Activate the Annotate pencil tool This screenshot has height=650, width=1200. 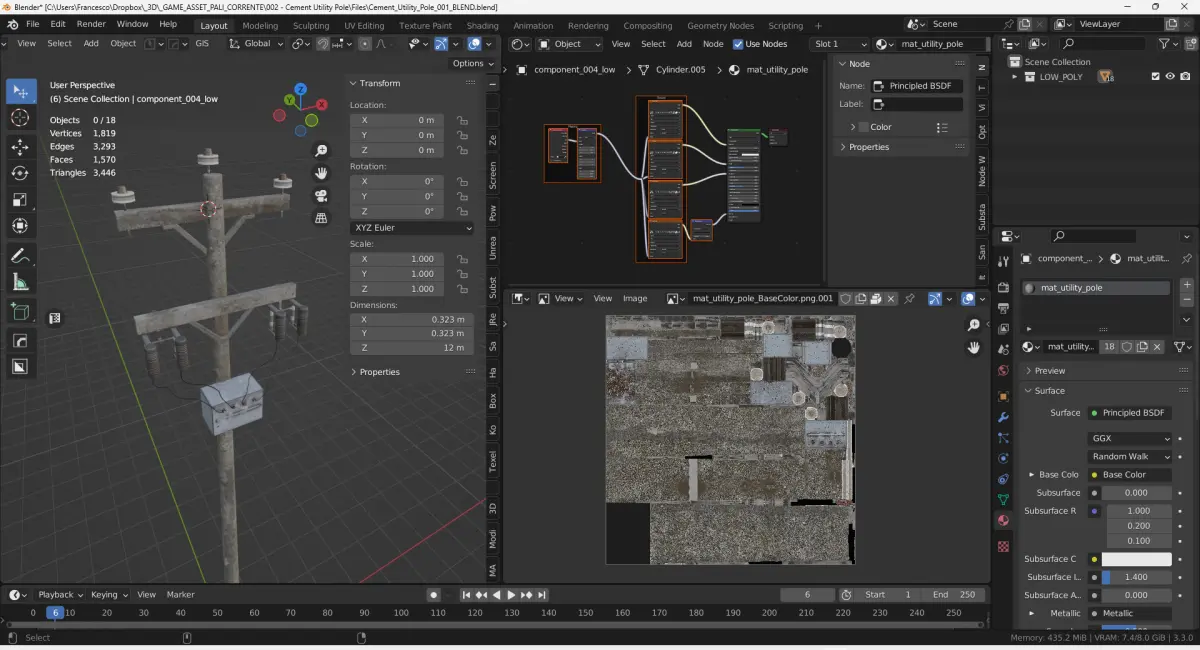(20, 256)
